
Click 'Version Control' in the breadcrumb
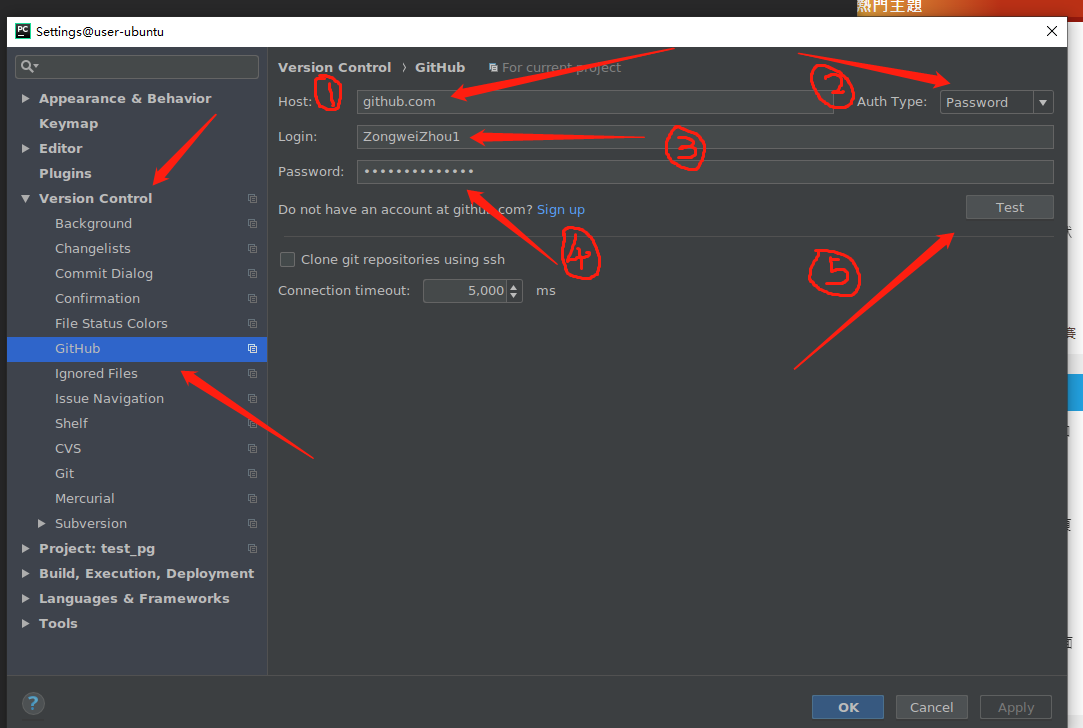pos(334,67)
